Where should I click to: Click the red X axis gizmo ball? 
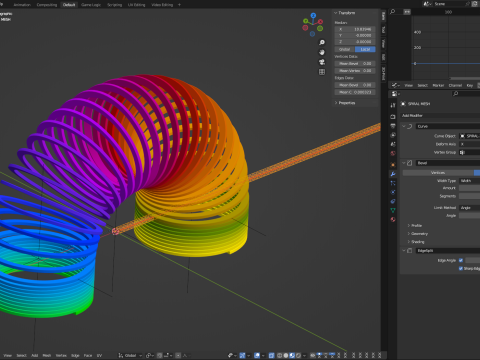click(320, 22)
